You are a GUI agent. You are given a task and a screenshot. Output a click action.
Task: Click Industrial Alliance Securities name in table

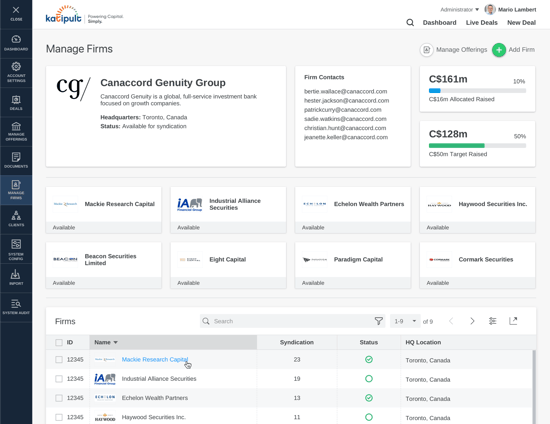159,379
